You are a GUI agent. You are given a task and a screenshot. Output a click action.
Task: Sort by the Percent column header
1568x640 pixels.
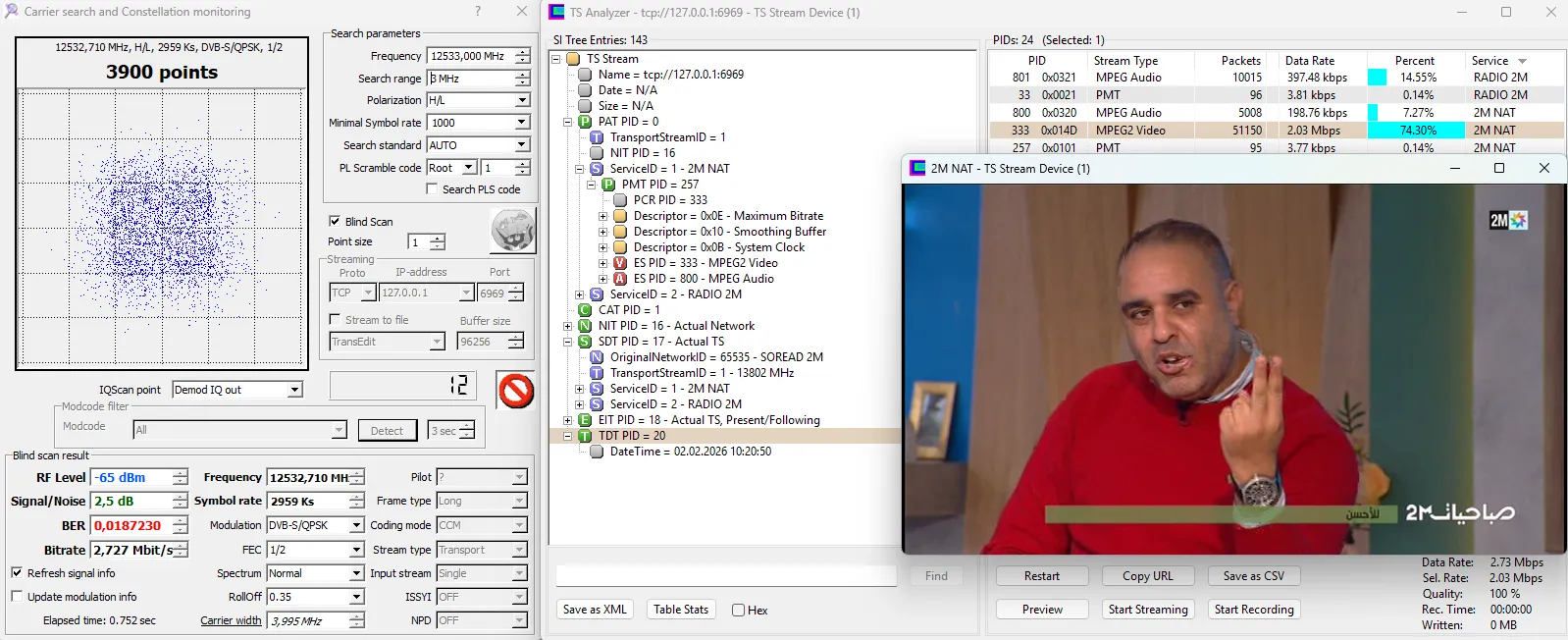1414,61
